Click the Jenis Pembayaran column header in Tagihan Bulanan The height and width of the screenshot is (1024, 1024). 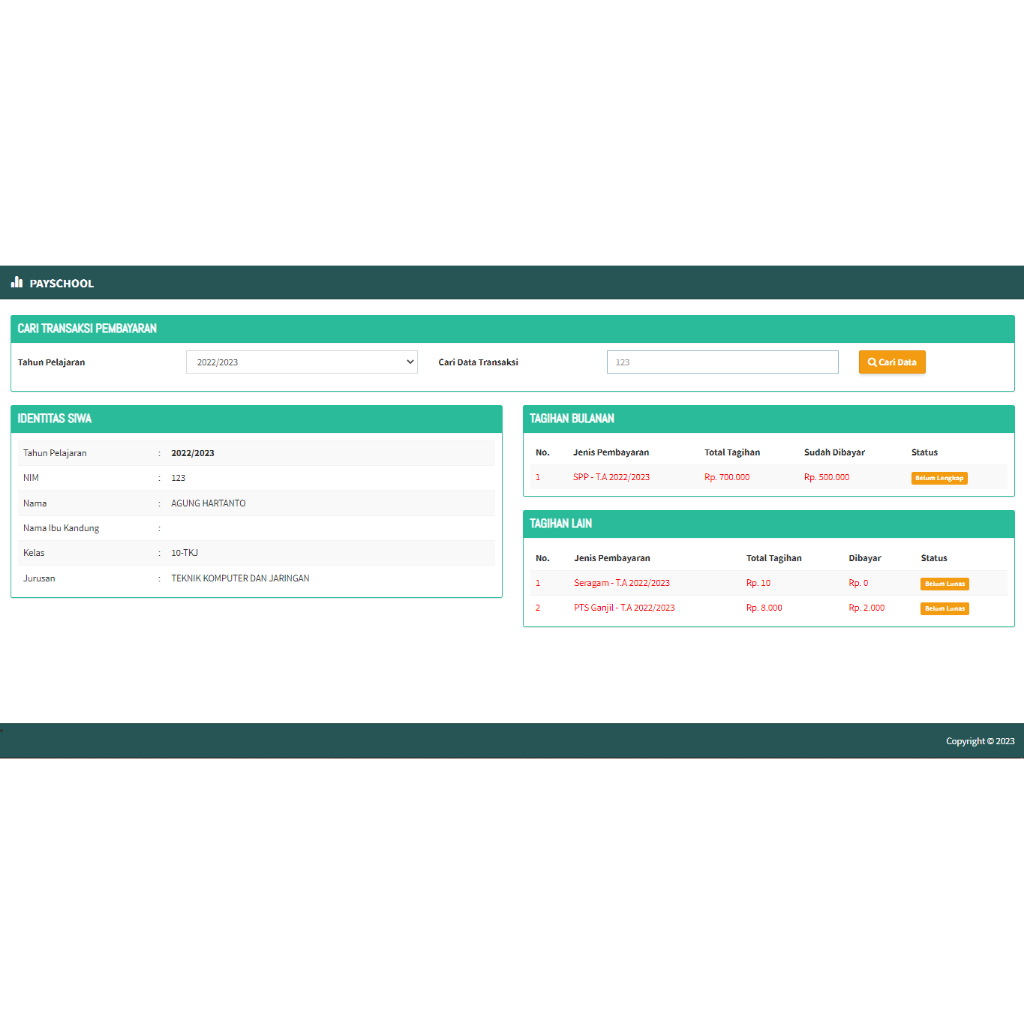611,452
